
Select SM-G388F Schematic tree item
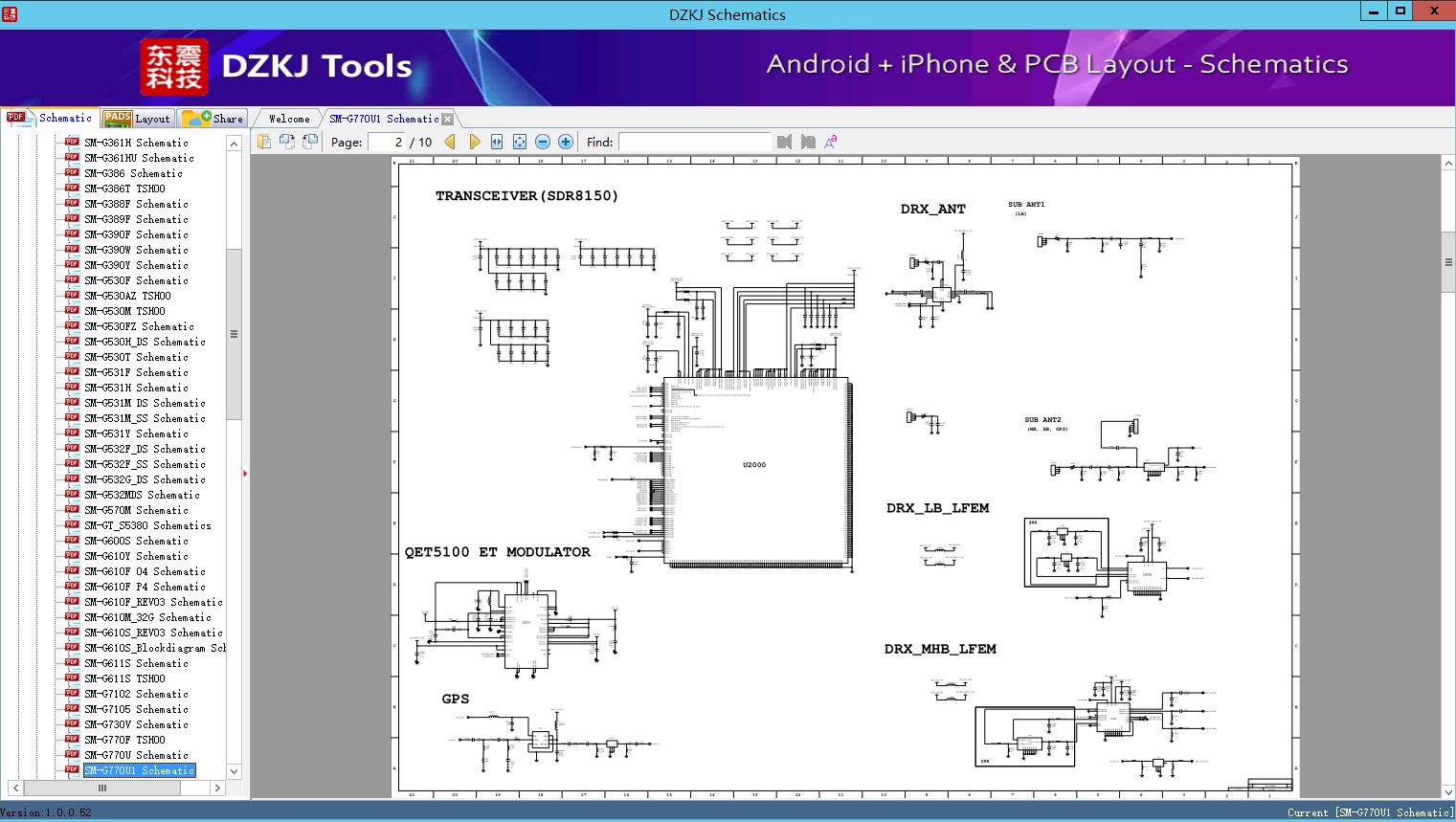coord(136,204)
